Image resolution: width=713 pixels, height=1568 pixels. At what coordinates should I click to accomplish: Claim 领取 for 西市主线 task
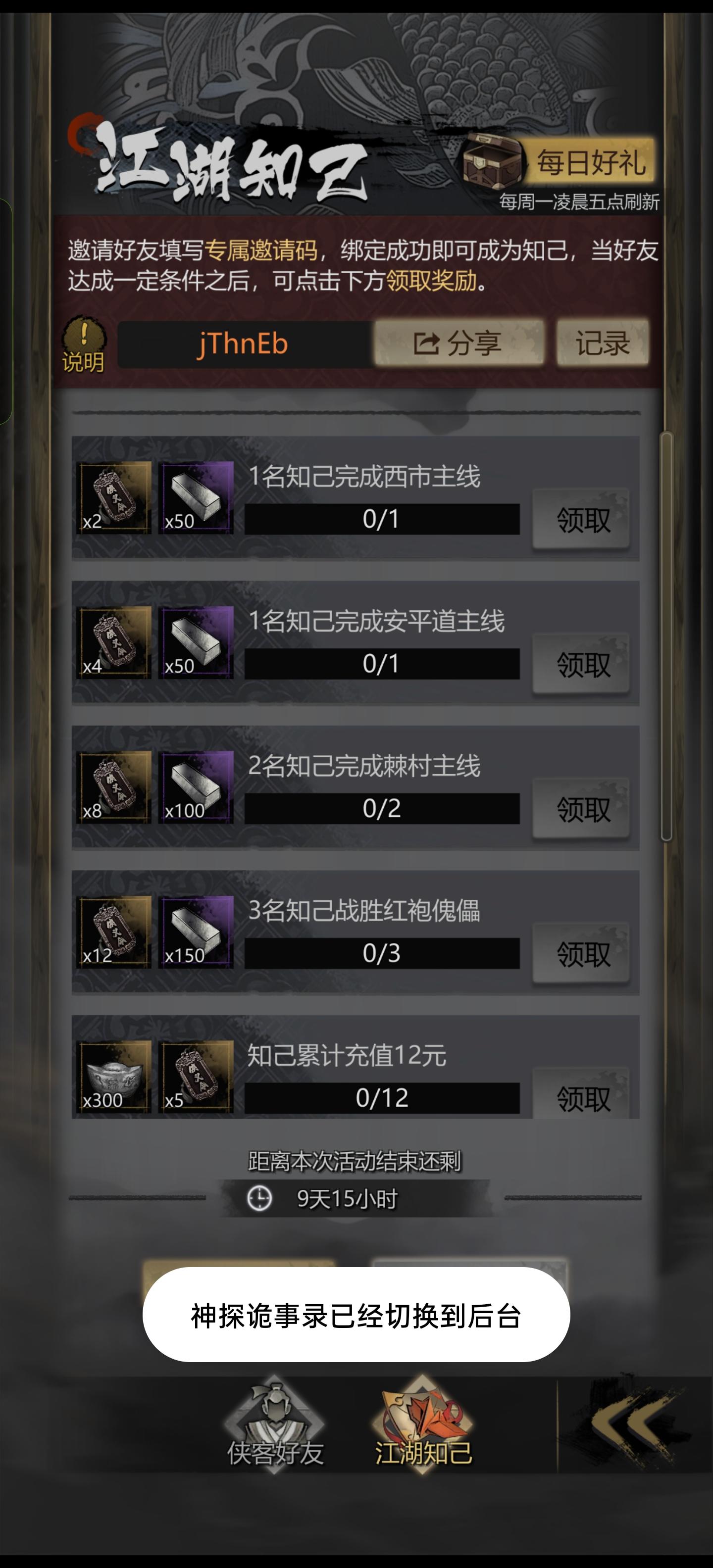[x=582, y=520]
